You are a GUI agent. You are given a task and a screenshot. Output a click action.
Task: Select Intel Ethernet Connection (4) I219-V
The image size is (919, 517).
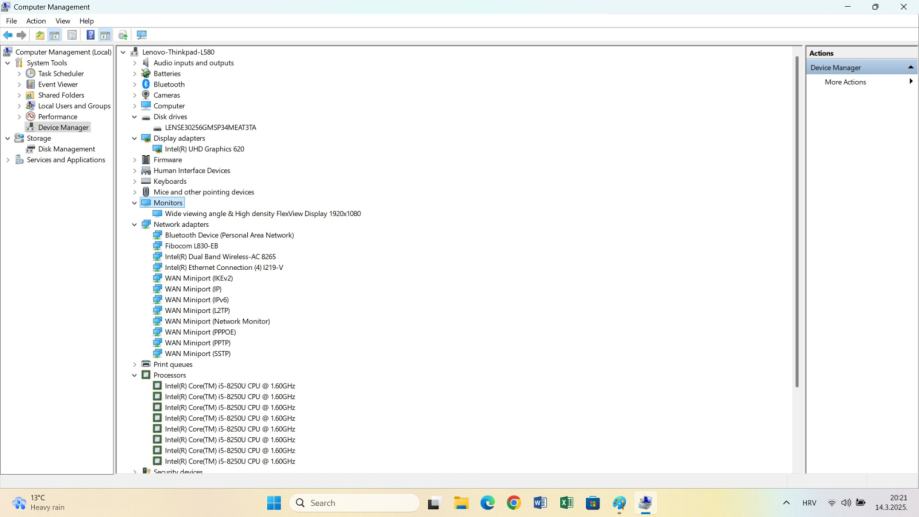tap(224, 267)
